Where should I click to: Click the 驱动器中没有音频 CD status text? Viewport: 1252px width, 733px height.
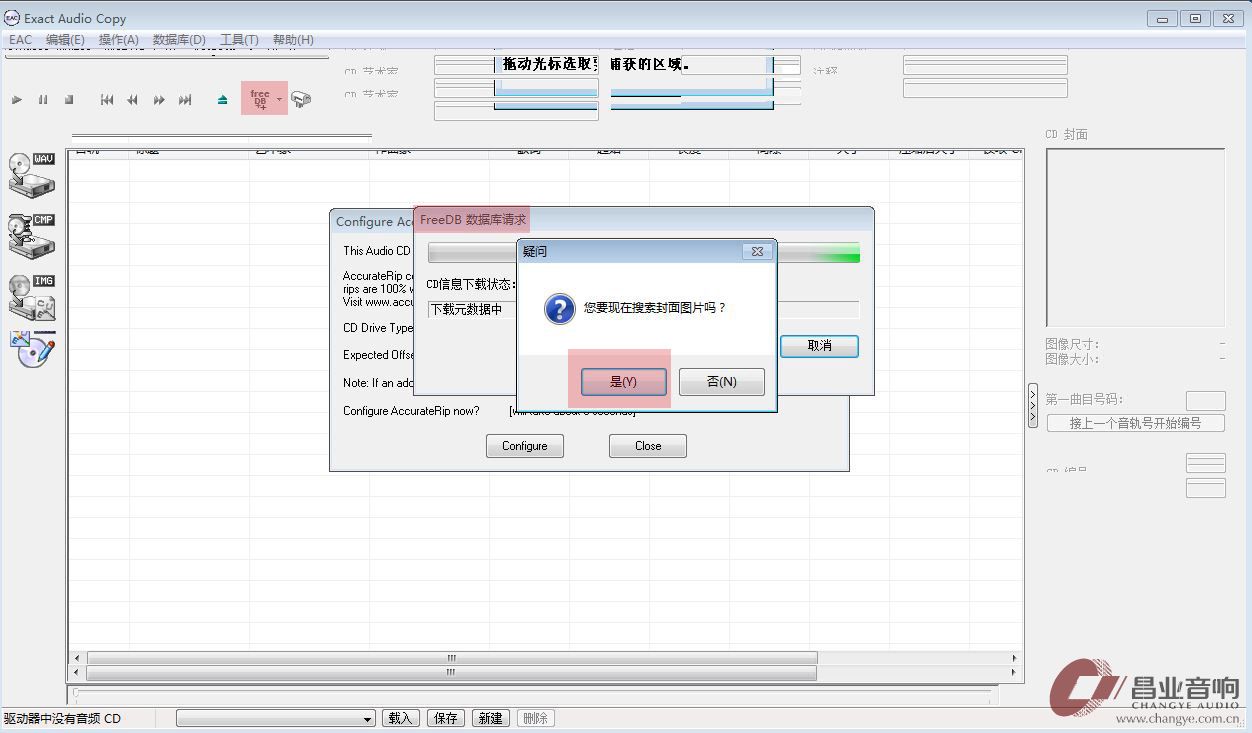(62, 718)
